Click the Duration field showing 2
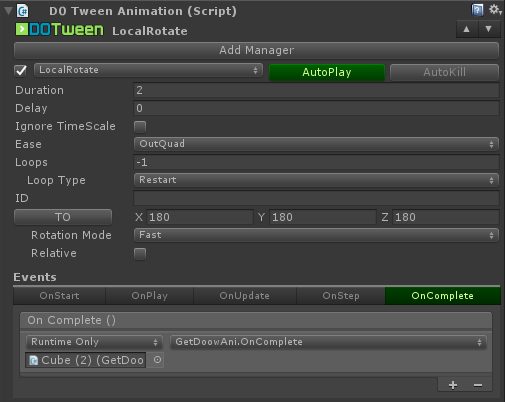Screen dimensions: 505x402 click(316, 90)
